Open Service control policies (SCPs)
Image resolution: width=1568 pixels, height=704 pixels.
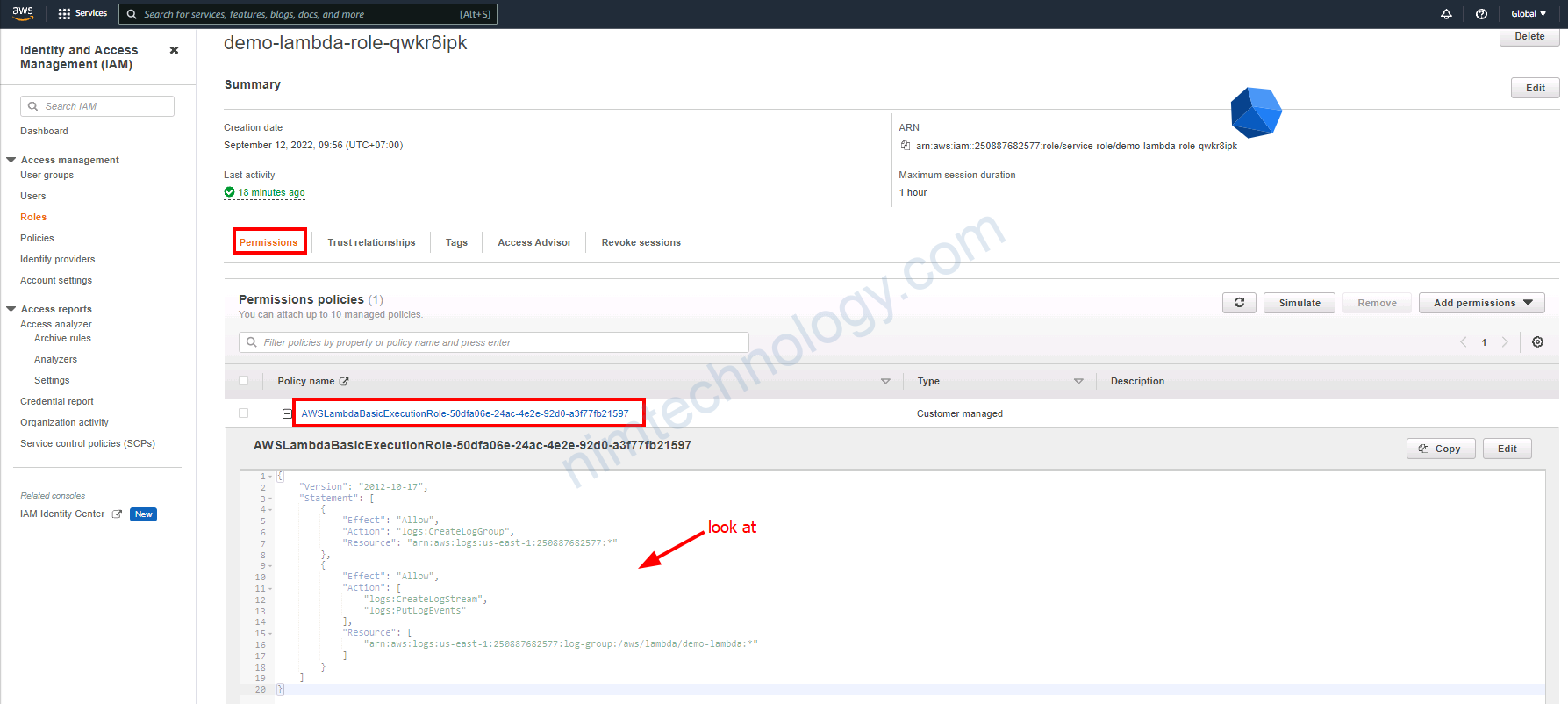[x=88, y=443]
